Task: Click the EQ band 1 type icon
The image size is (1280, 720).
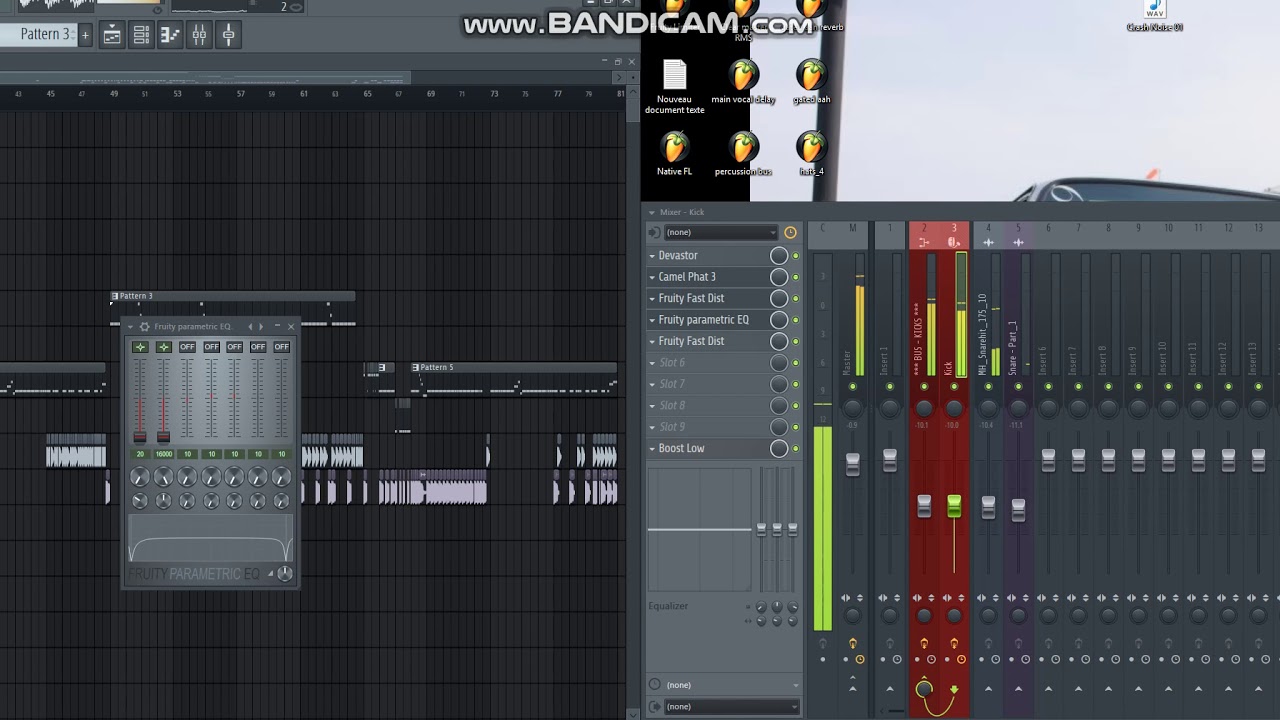Action: pyautogui.click(x=140, y=347)
